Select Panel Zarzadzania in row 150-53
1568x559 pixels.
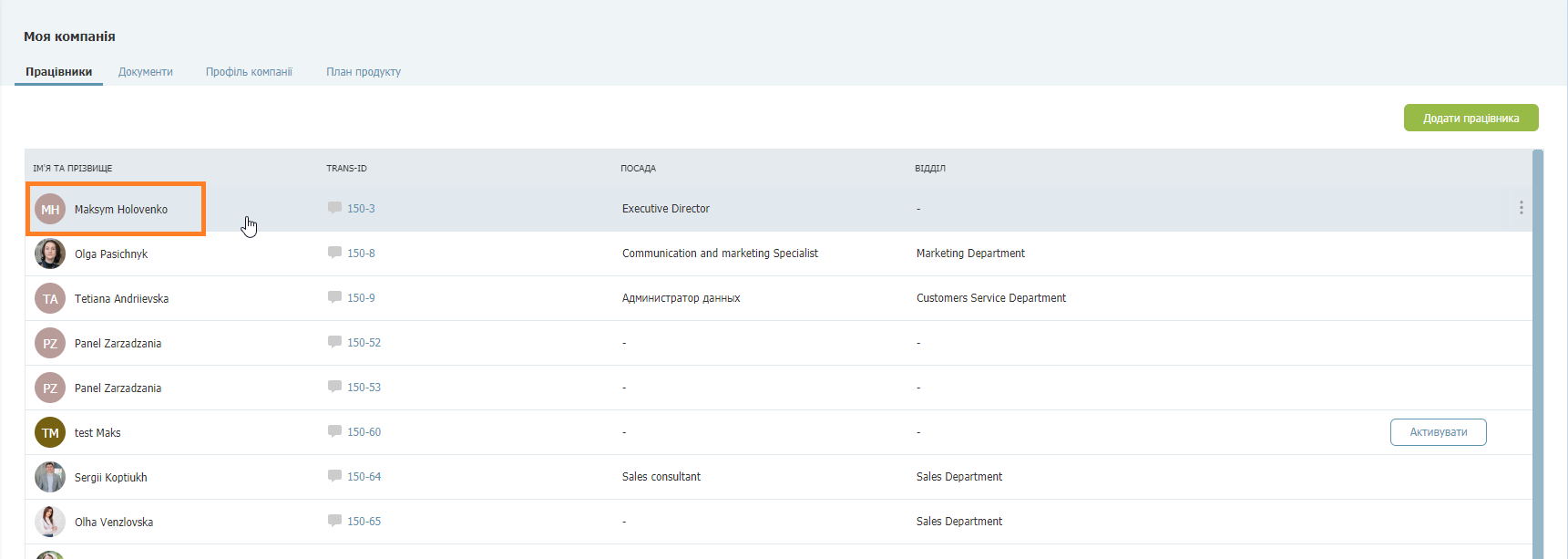(118, 388)
